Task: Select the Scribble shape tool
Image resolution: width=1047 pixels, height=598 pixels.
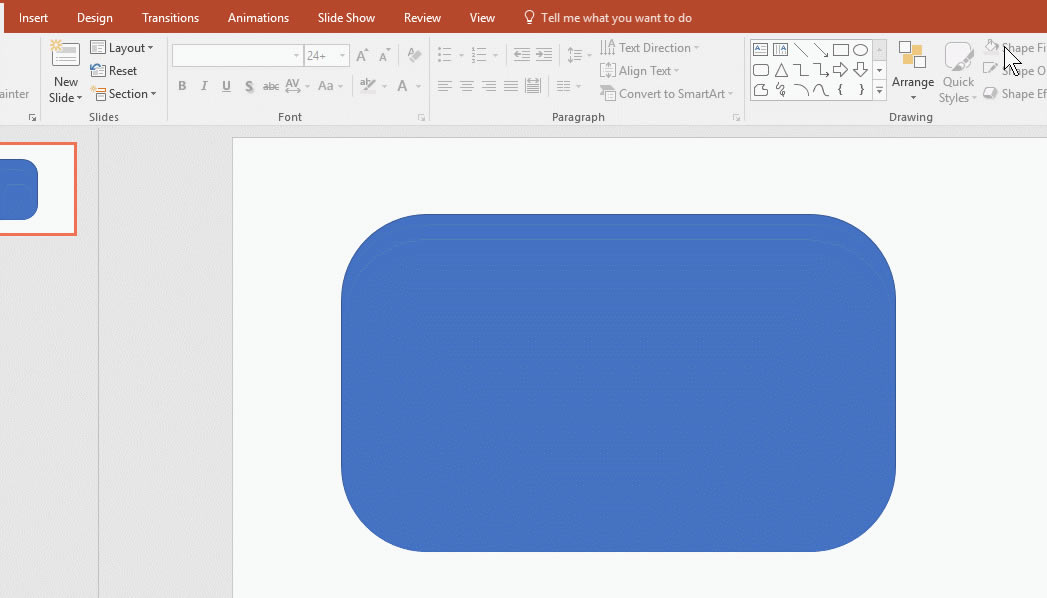Action: (x=781, y=89)
